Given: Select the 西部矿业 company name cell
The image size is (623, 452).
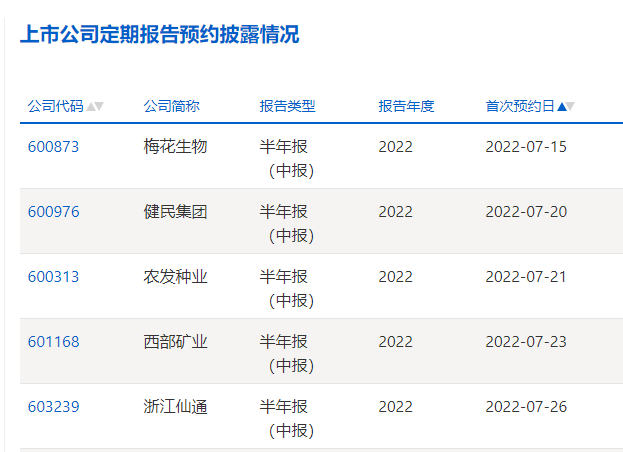Looking at the screenshot, I should pyautogui.click(x=175, y=342).
